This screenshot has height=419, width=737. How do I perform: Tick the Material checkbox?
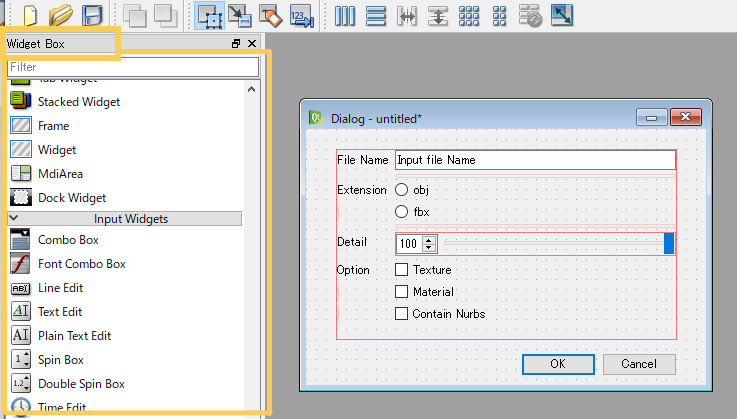(x=401, y=292)
